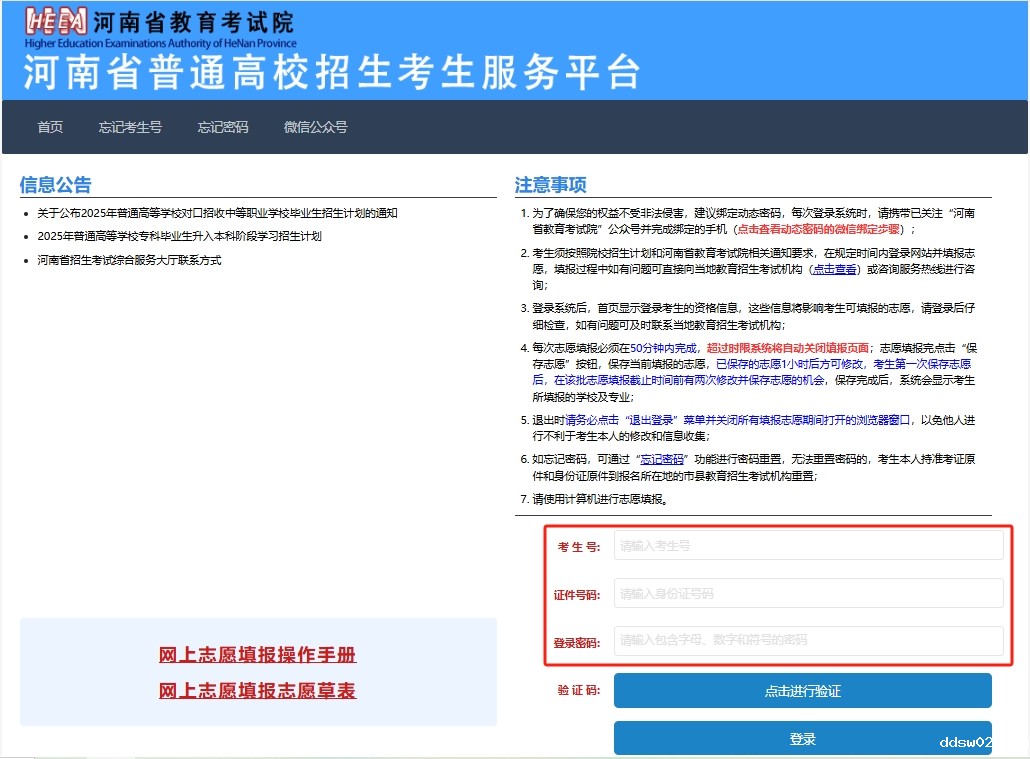Click the 点击查看 link for local exam offices

click(x=835, y=270)
